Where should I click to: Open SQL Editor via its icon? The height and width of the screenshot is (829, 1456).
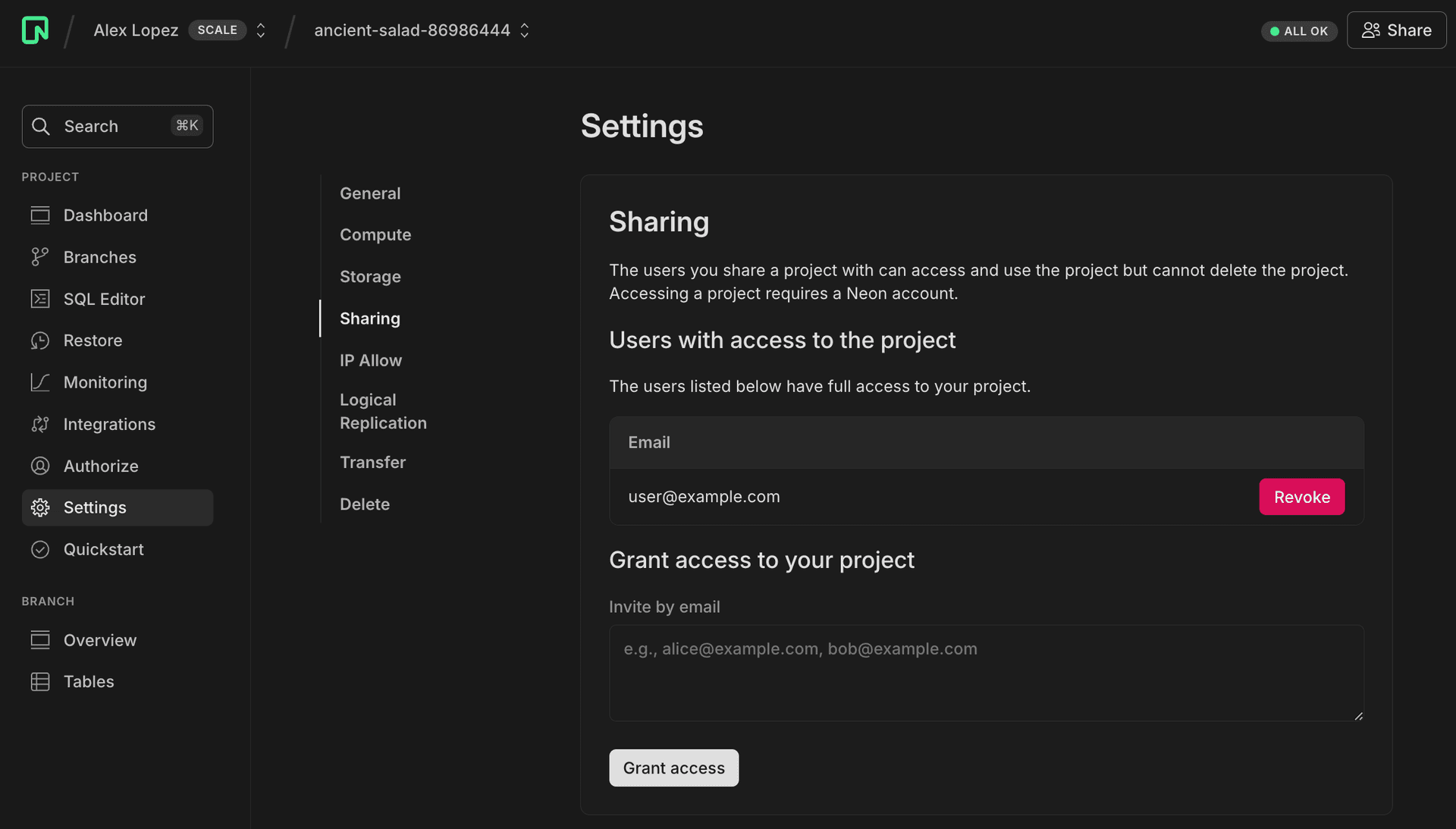40,299
